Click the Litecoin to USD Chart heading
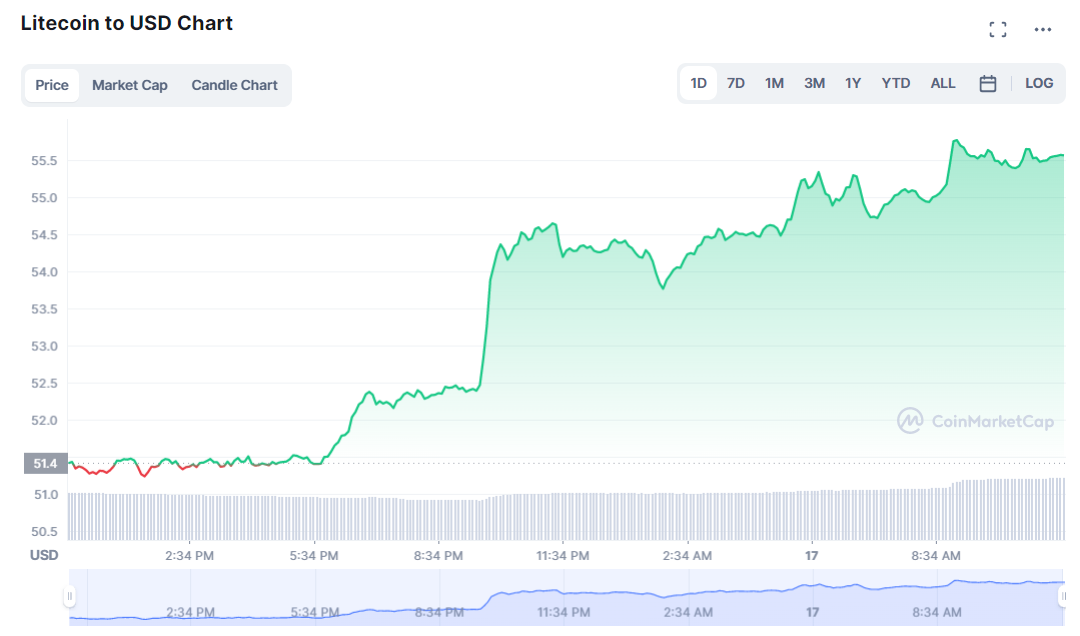The image size is (1080, 636). point(127,23)
